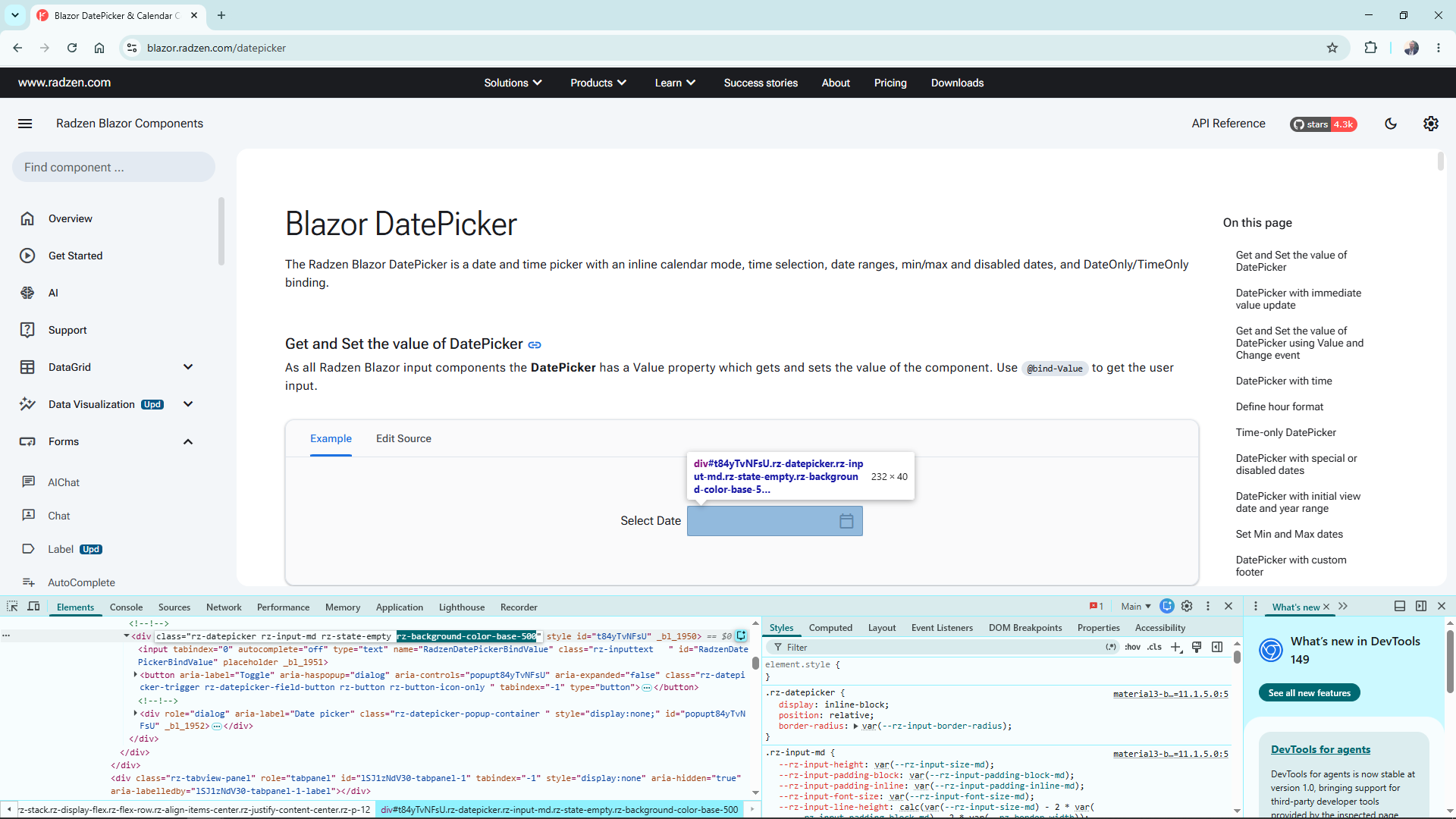The image size is (1456, 819).
Task: Click the Support question icon
Action: point(27,330)
